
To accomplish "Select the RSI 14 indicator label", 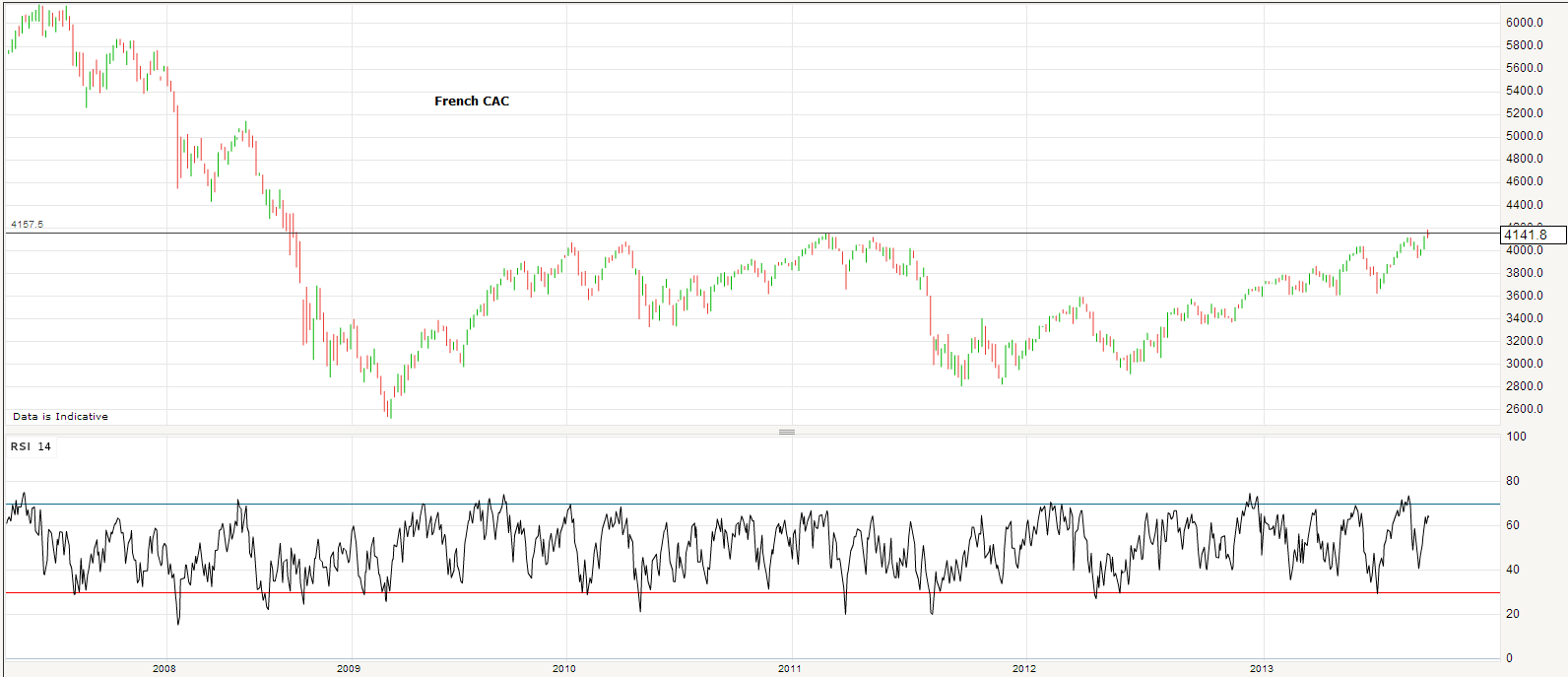I will [x=31, y=446].
